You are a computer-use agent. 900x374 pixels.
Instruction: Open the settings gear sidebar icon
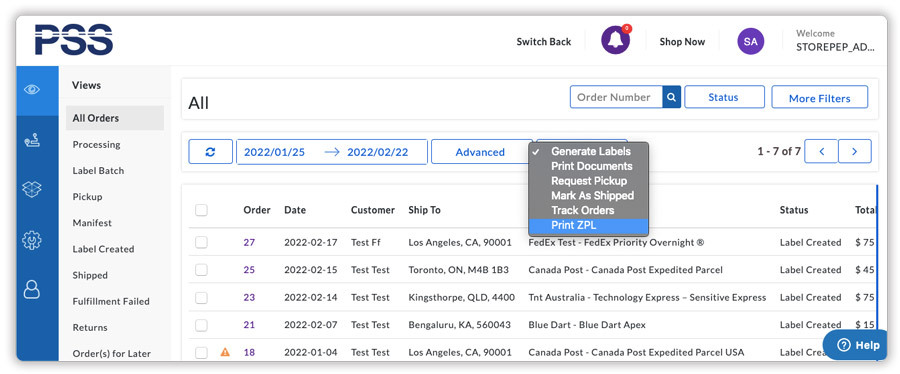[32, 239]
